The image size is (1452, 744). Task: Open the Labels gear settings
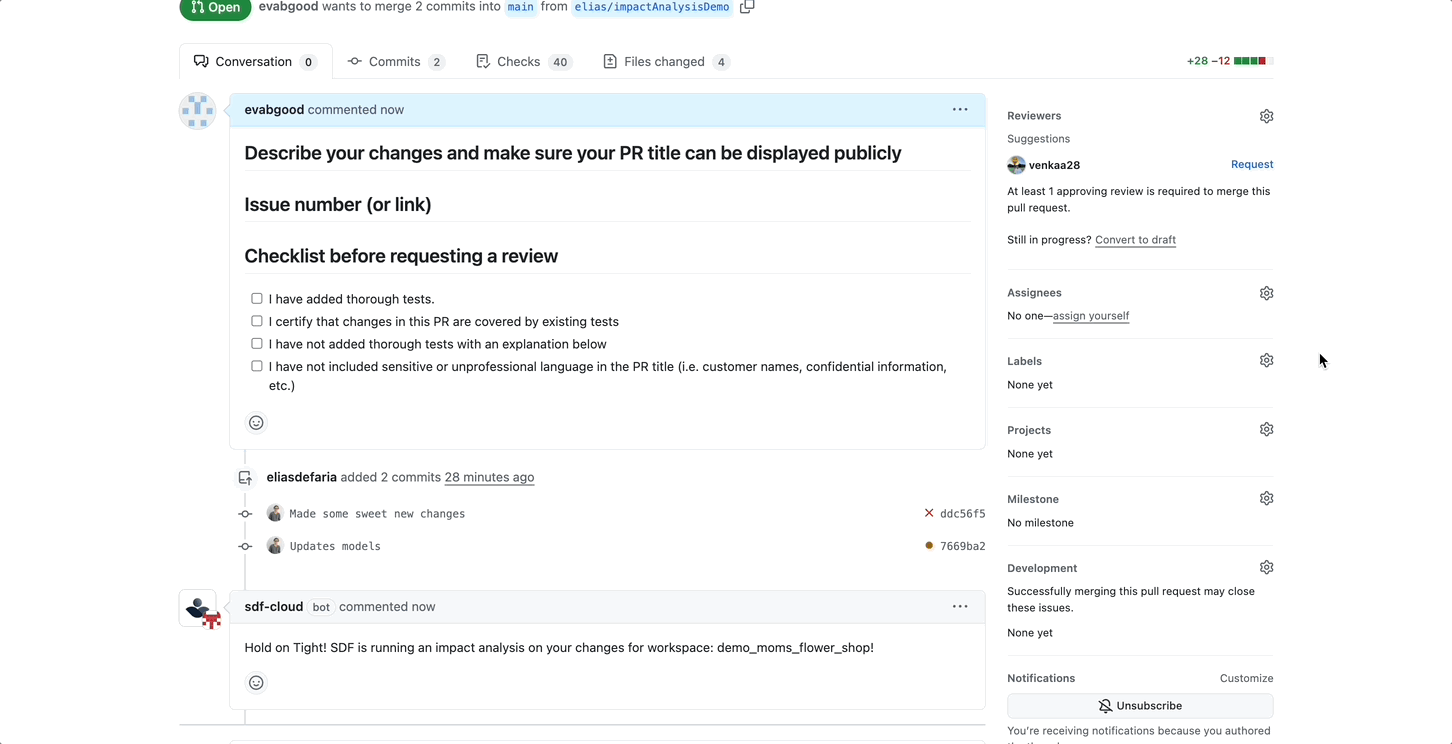tap(1266, 360)
